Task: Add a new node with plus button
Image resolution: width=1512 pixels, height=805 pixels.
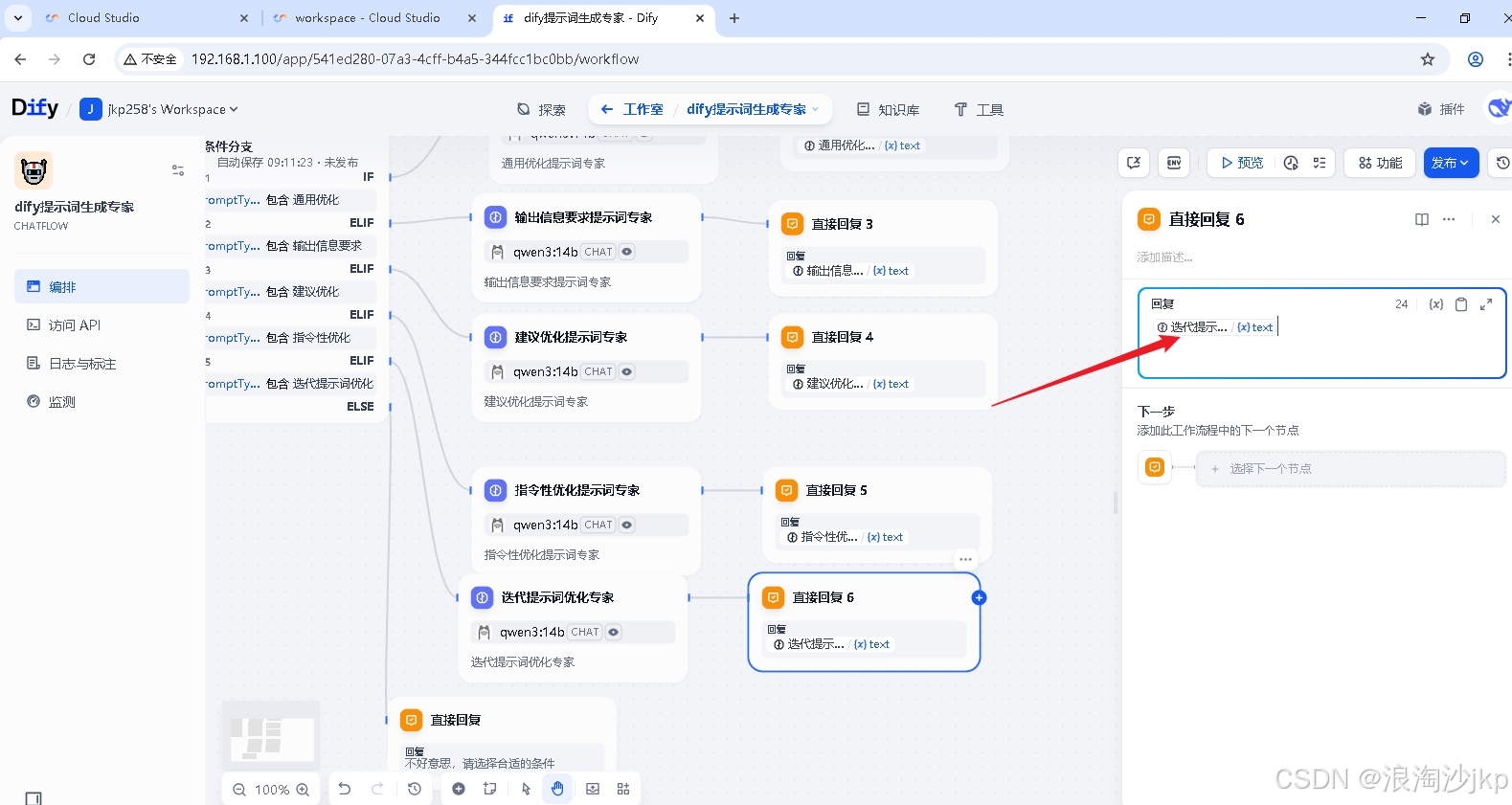Action: [x=459, y=789]
